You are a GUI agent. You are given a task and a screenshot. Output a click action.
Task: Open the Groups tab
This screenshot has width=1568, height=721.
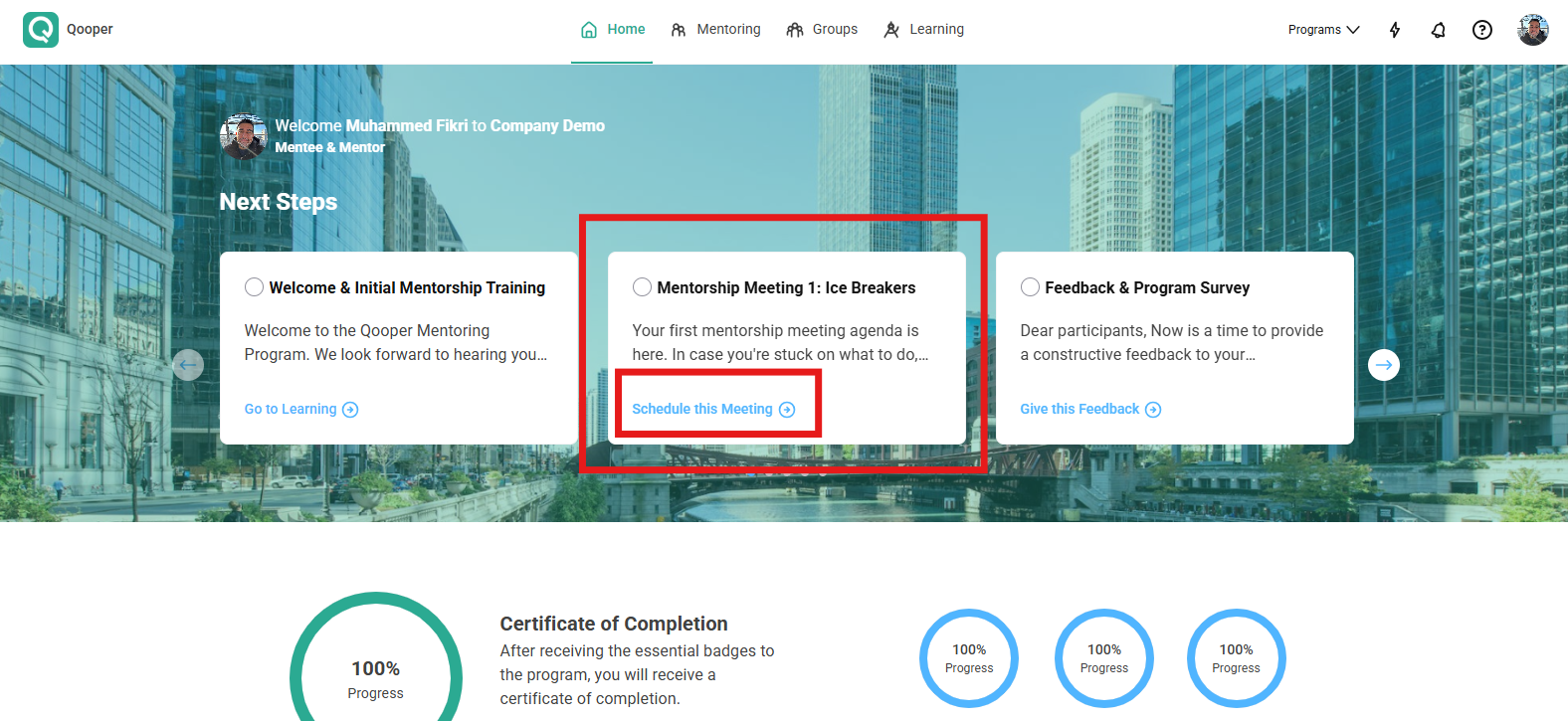[x=822, y=30]
